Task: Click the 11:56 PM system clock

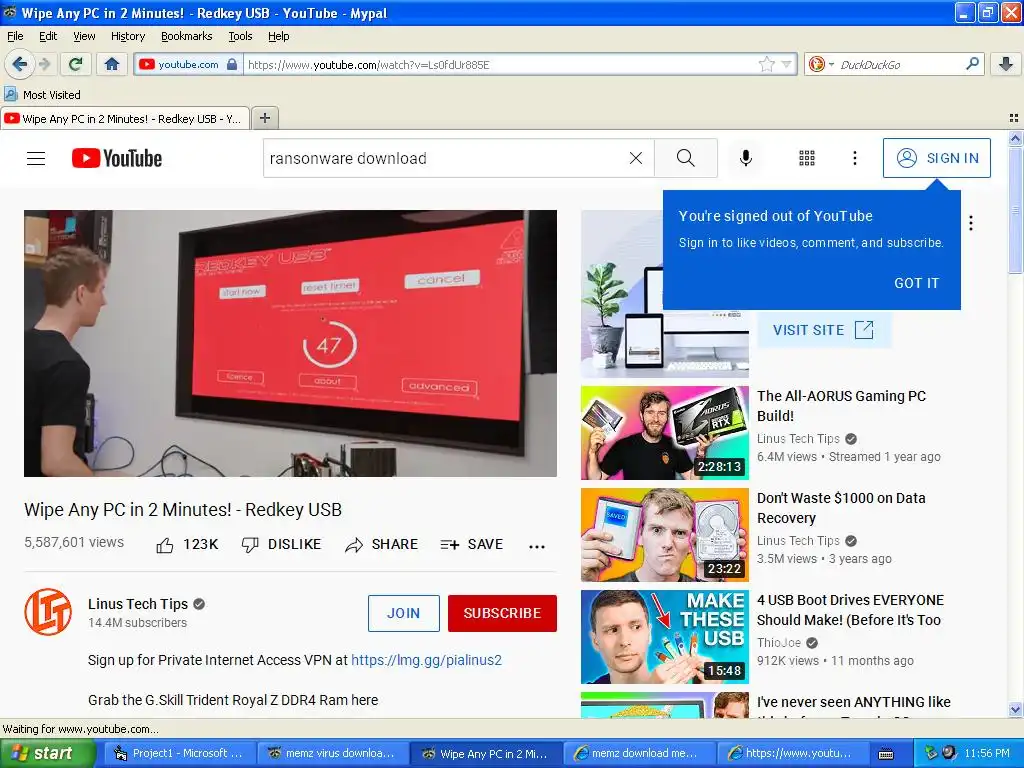Action: (987, 754)
